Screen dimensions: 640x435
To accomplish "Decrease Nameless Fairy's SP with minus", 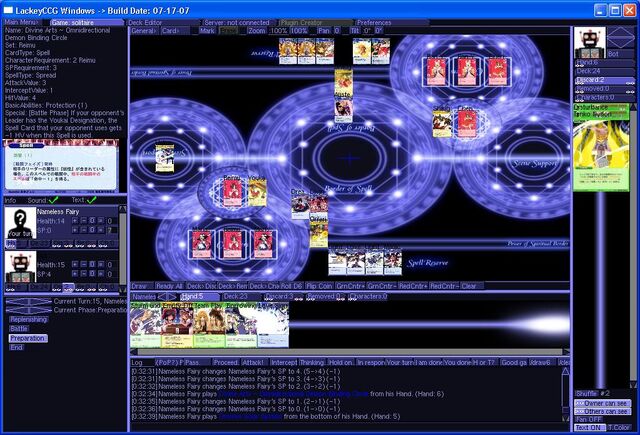I will pos(84,230).
